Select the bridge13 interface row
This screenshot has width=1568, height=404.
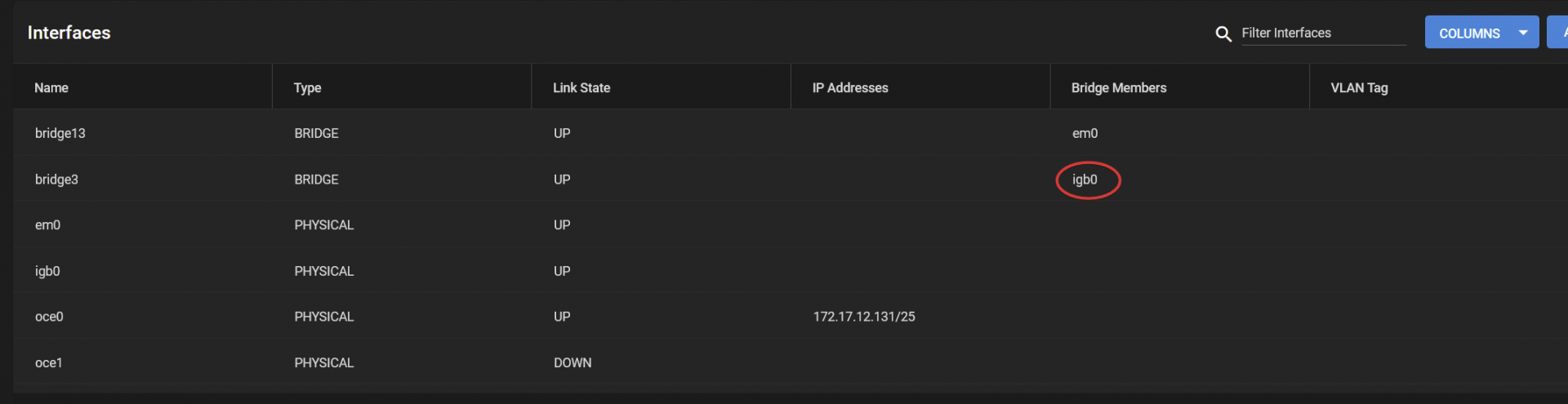coord(791,133)
